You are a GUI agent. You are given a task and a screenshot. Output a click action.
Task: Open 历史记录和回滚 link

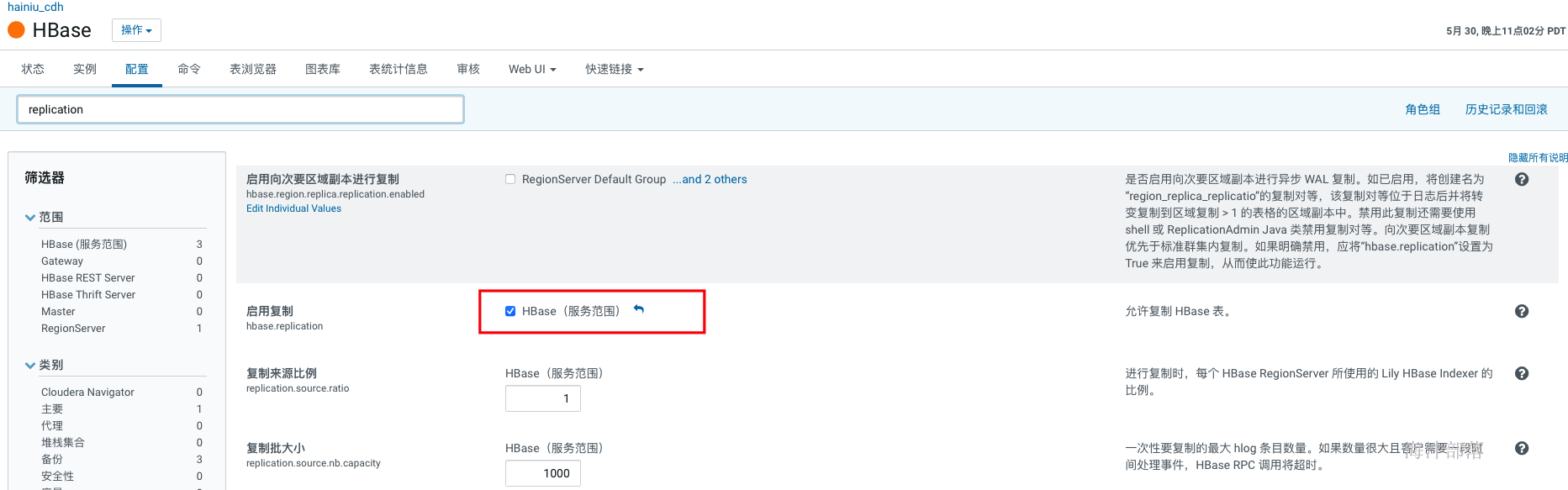(1506, 109)
